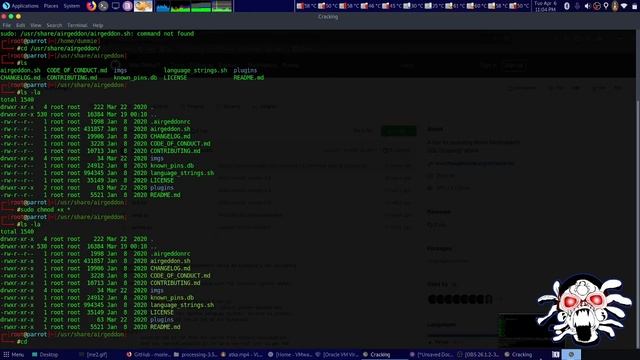This screenshot has width=640, height=360.
Task: Open the Terminal menu in menu bar
Action: coord(77,25)
